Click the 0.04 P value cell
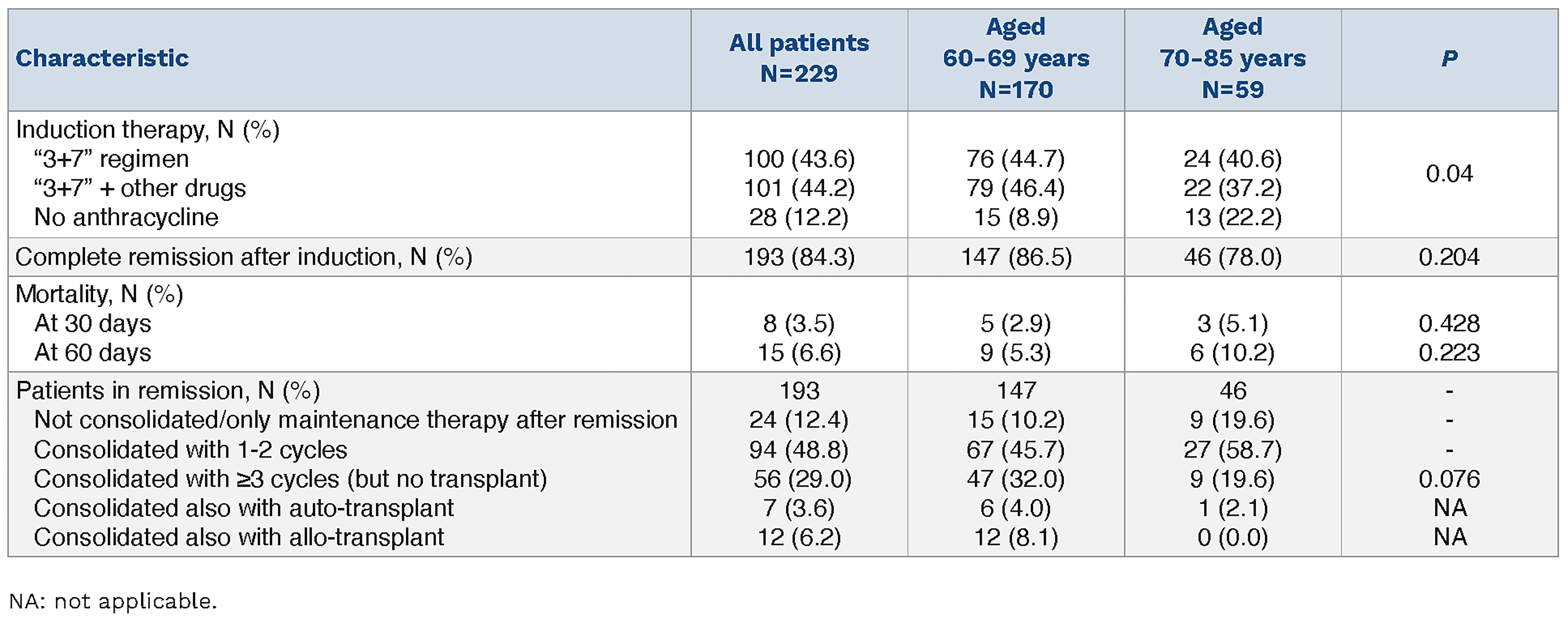The width and height of the screenshot is (1568, 619). (1449, 174)
